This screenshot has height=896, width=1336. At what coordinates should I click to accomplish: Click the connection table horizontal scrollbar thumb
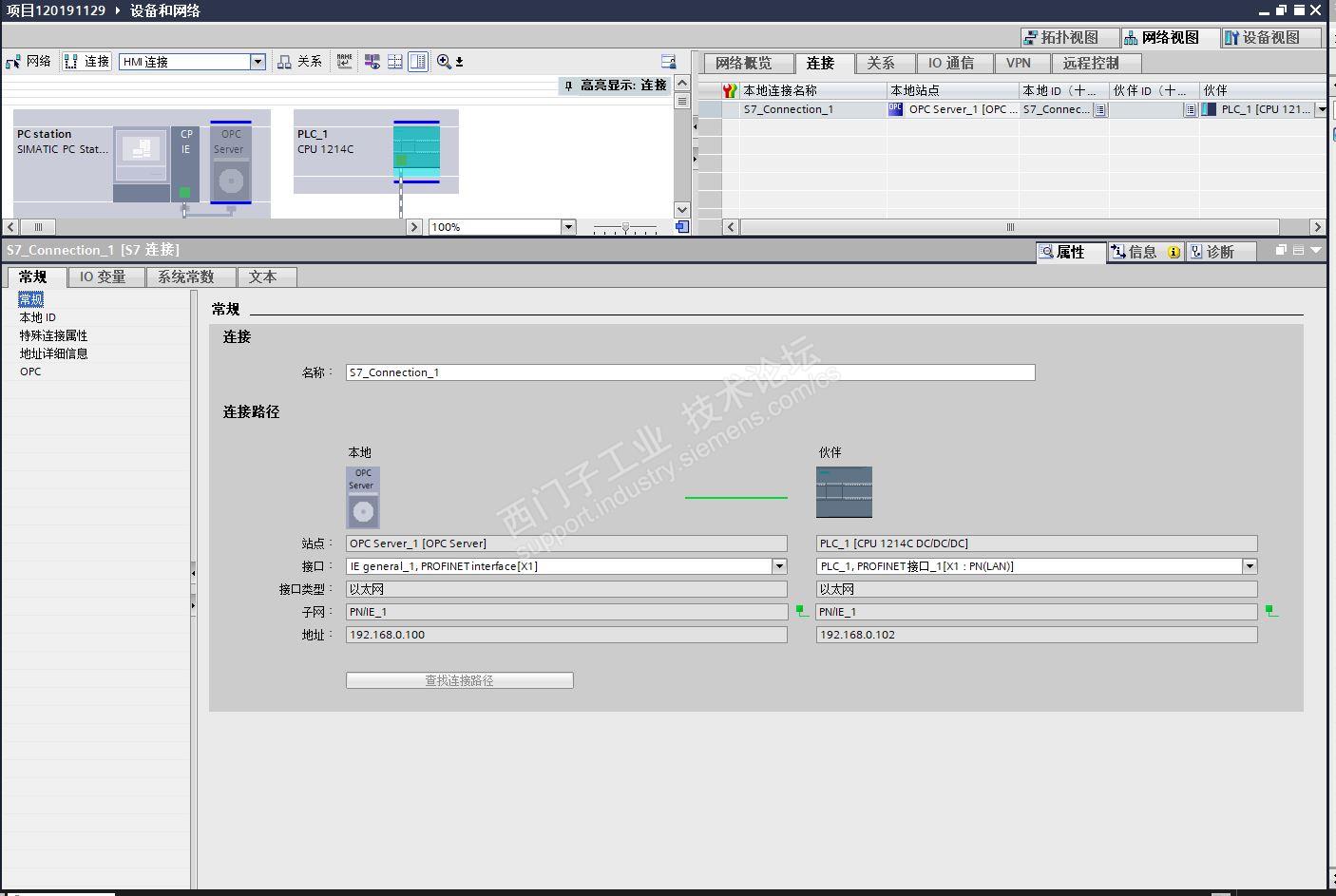click(x=1010, y=227)
